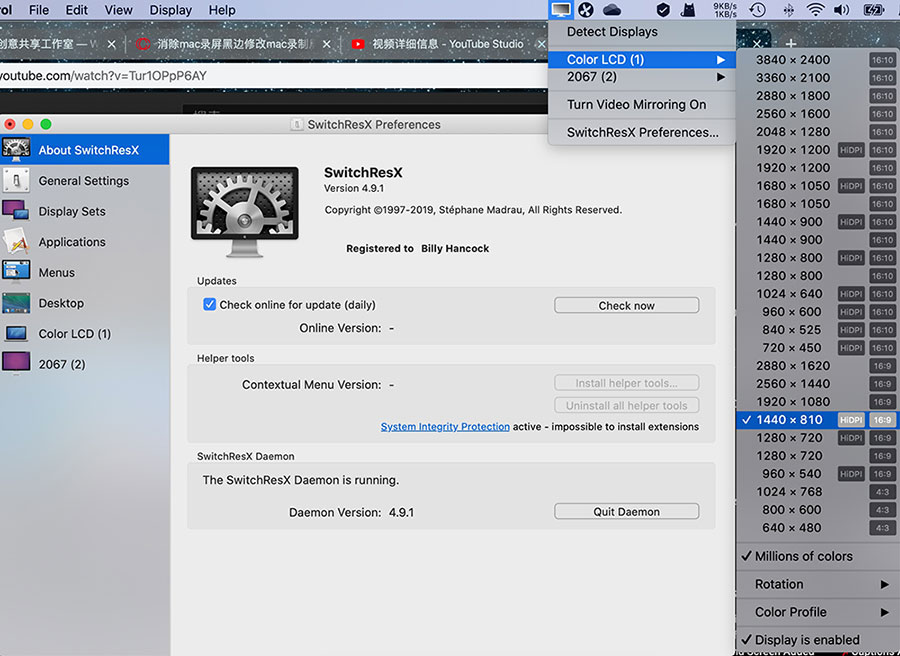Viewport: 900px width, 656px height.
Task: Open the Wi-Fi menu bar icon
Action: pyautogui.click(x=815, y=9)
